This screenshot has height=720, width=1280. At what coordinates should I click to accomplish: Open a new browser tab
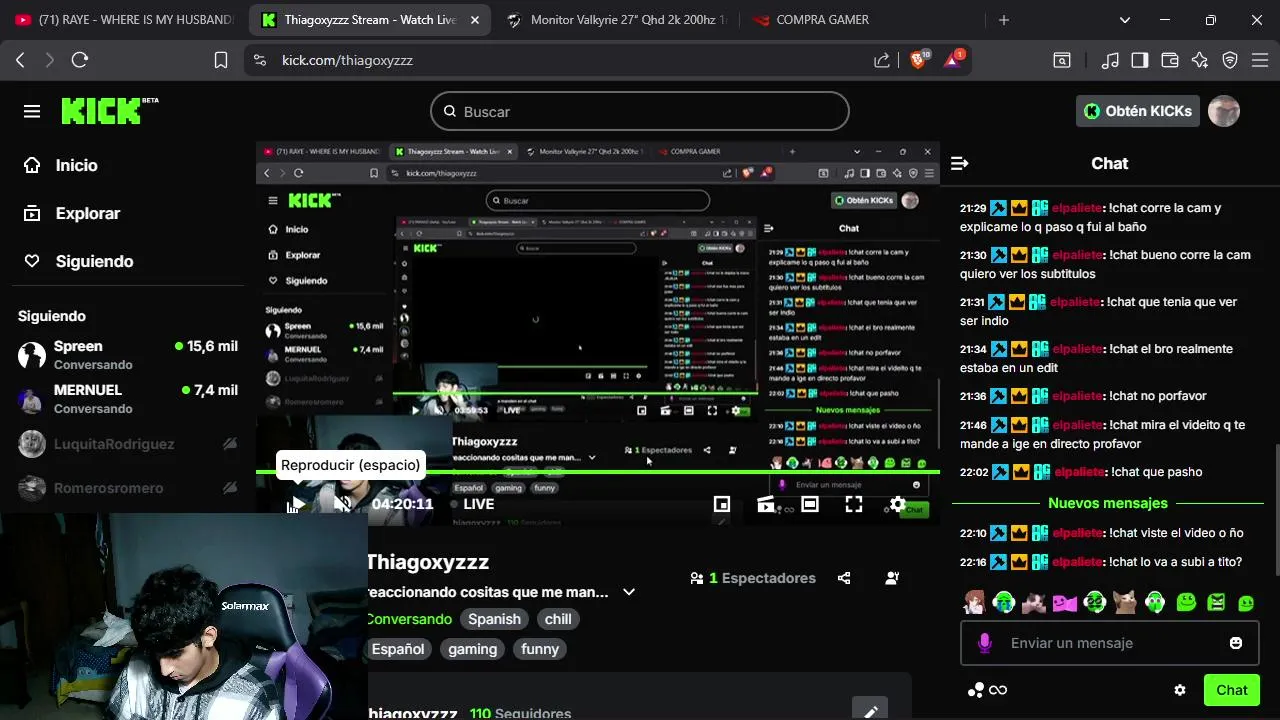click(x=1003, y=20)
